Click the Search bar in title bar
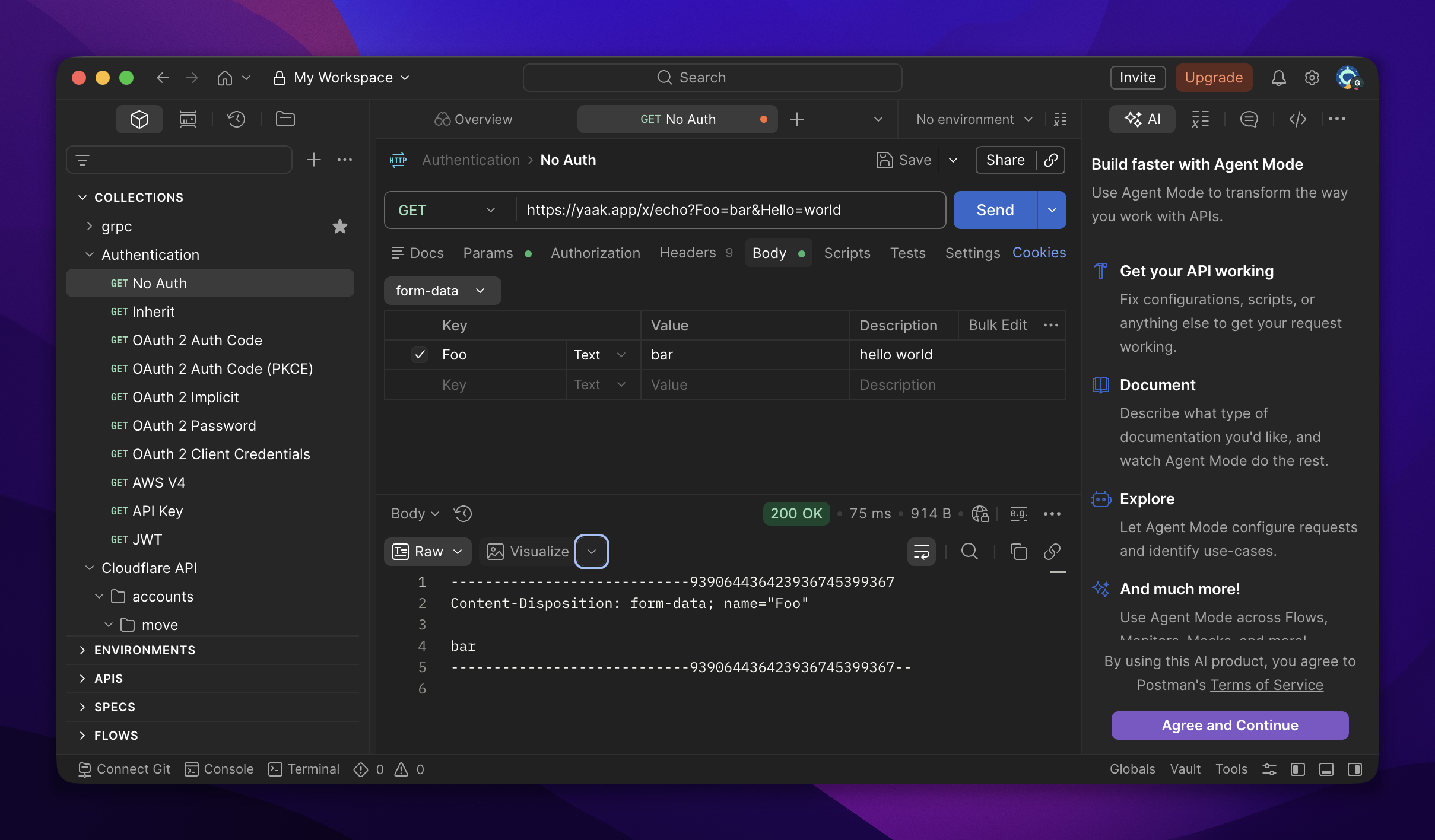Viewport: 1435px width, 840px height. click(x=712, y=78)
